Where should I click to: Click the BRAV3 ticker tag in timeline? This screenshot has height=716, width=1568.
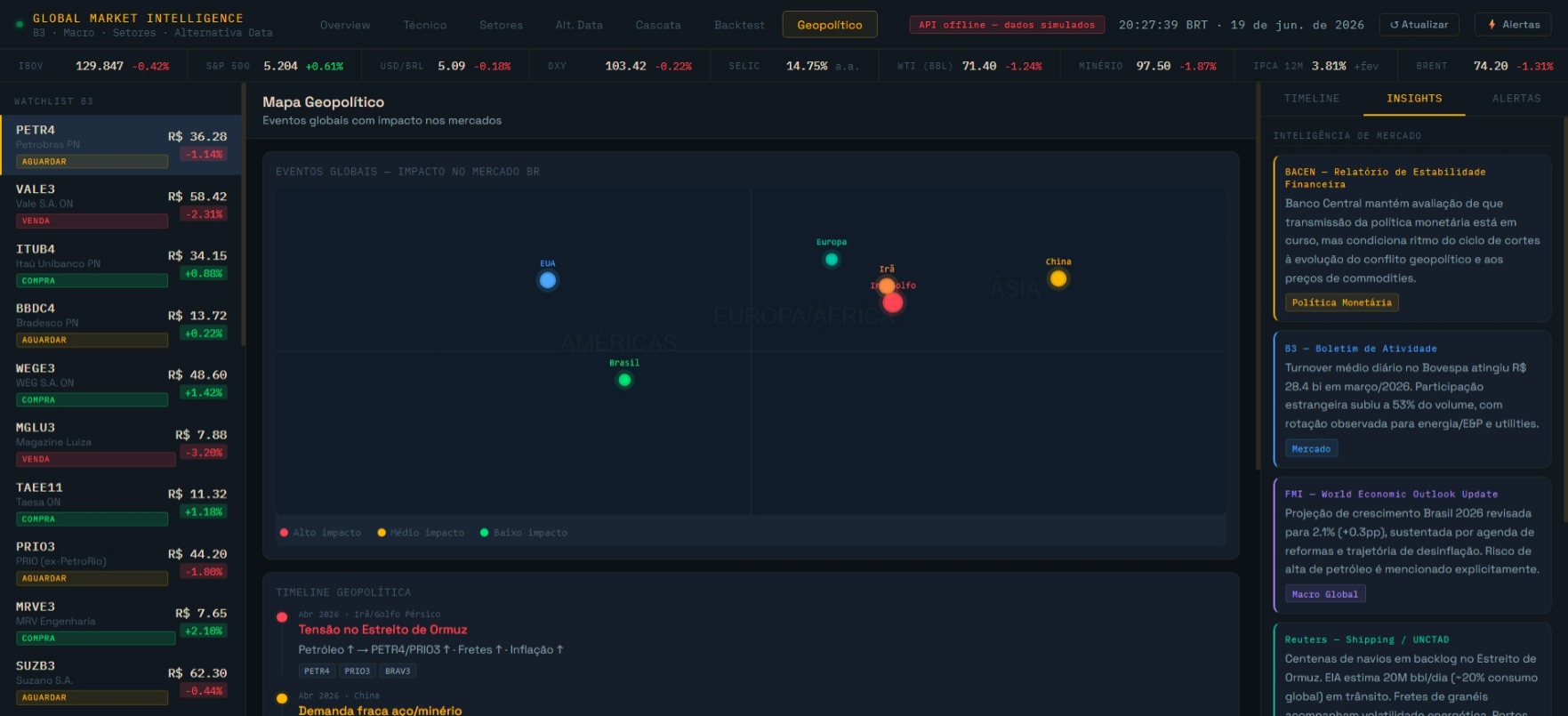[398, 672]
